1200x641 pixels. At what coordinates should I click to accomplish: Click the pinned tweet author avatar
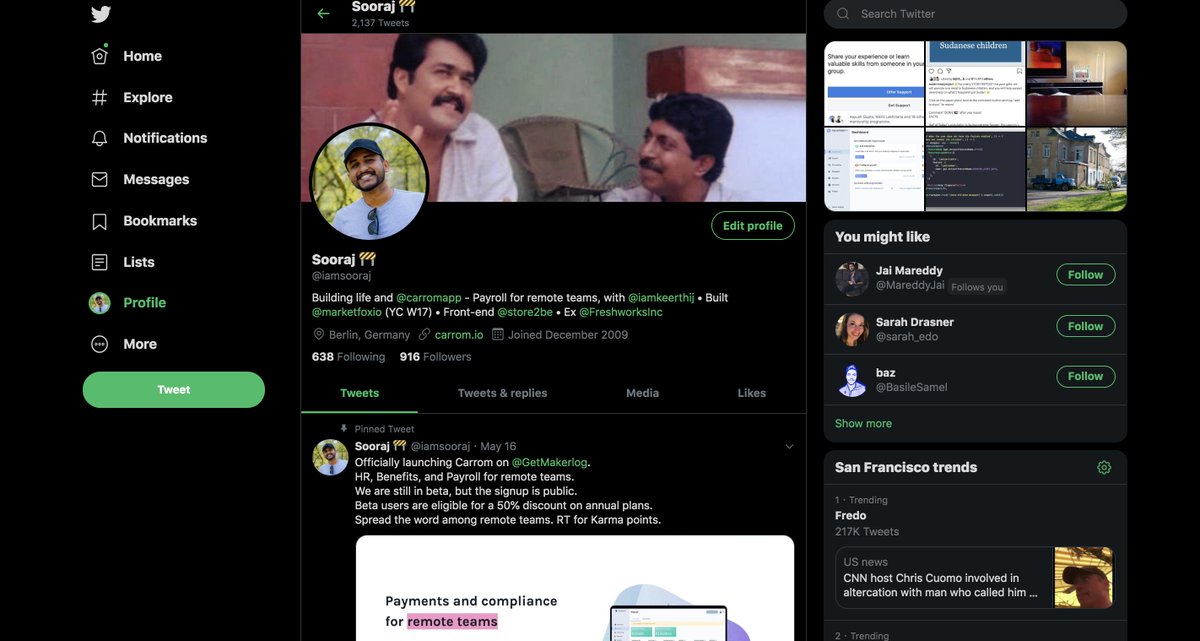click(330, 456)
